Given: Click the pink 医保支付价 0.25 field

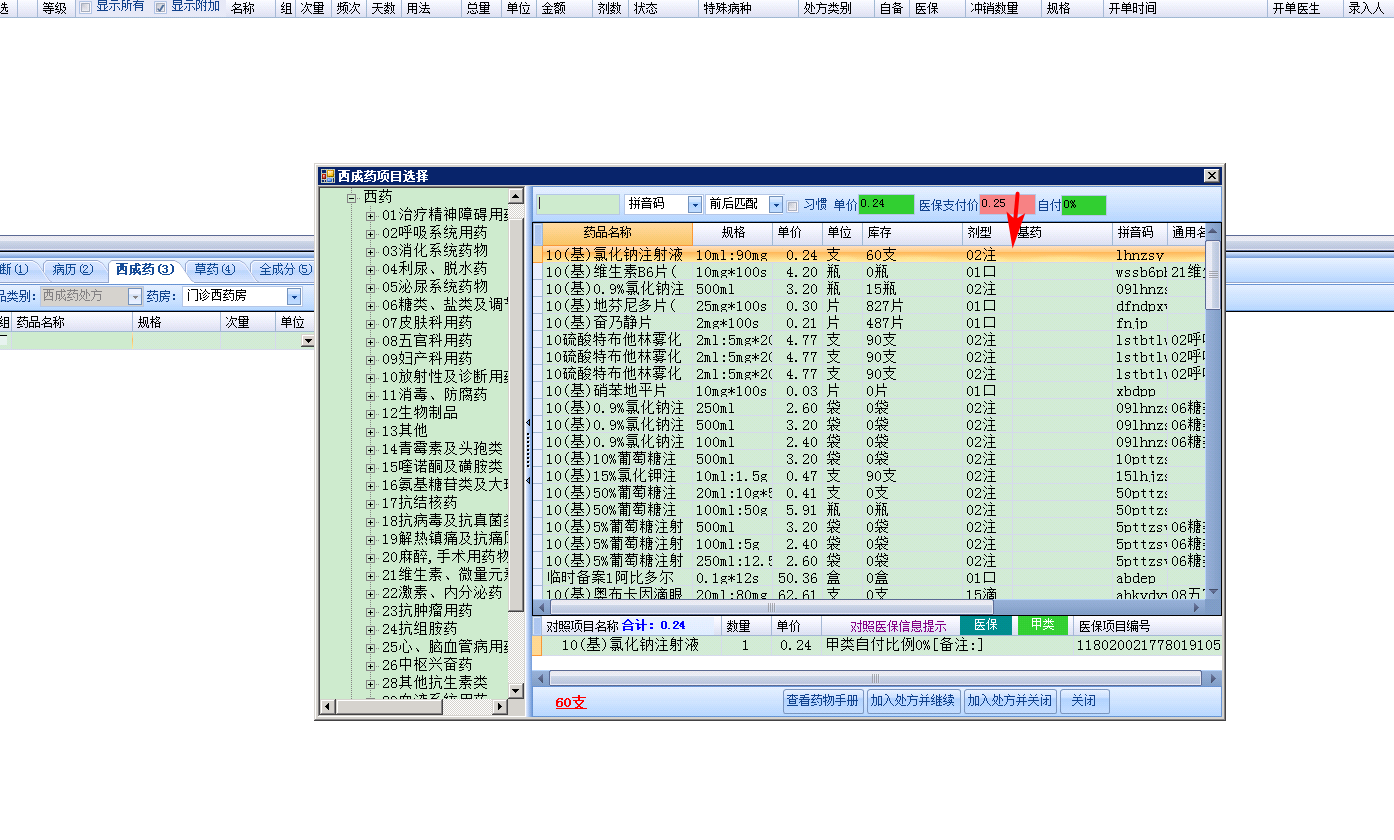Looking at the screenshot, I should 1005,204.
